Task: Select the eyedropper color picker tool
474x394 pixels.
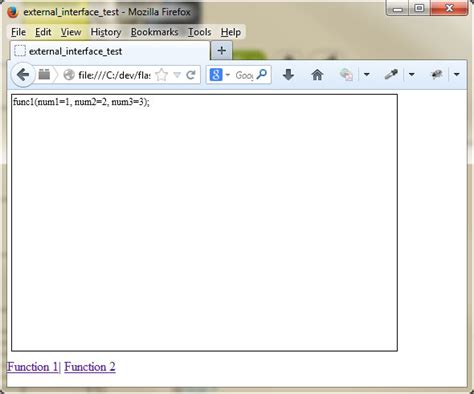Action: click(x=391, y=74)
